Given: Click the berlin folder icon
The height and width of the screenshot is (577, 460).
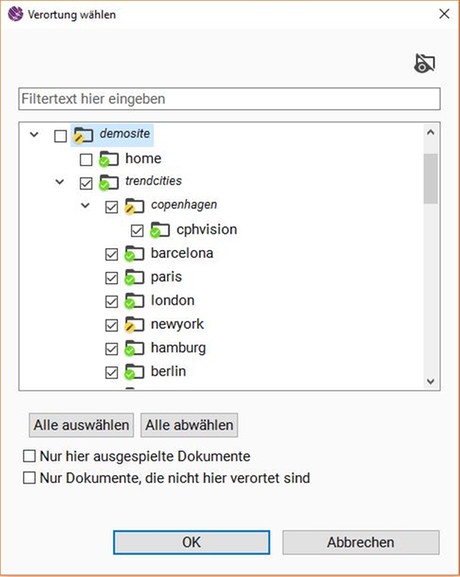Looking at the screenshot, I should click(x=134, y=372).
